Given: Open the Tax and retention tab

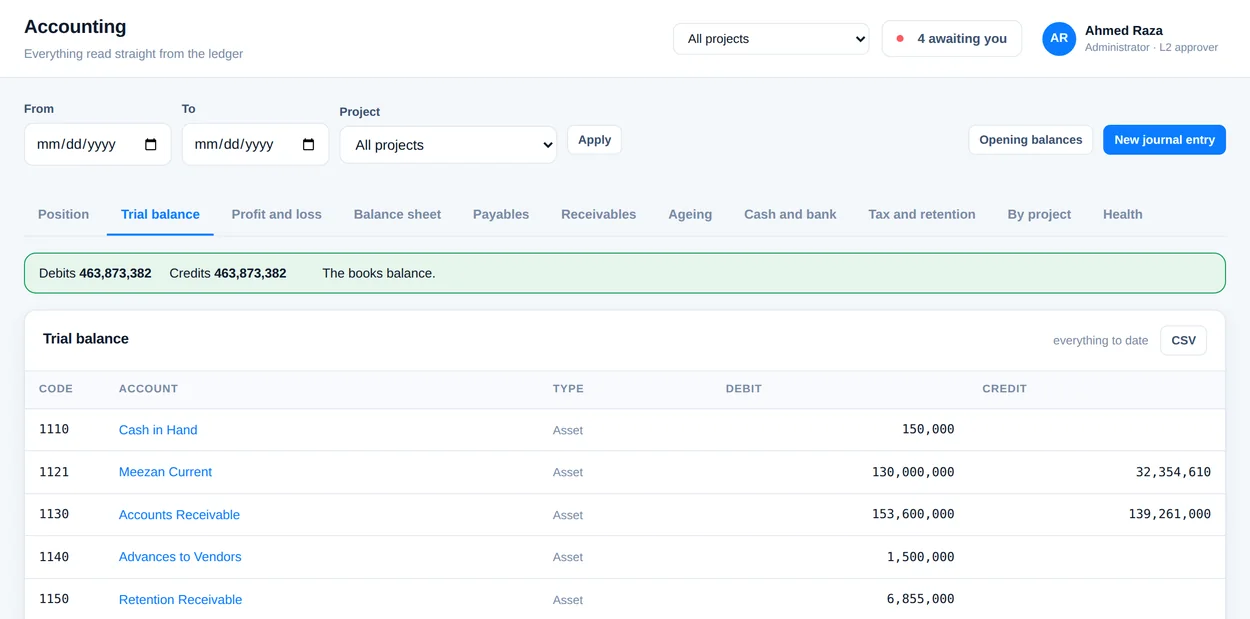Looking at the screenshot, I should [922, 214].
